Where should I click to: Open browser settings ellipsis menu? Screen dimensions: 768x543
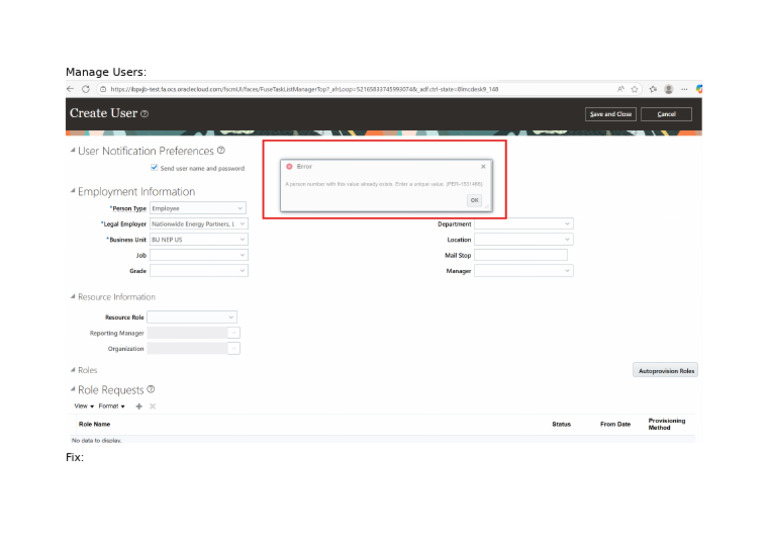[684, 89]
